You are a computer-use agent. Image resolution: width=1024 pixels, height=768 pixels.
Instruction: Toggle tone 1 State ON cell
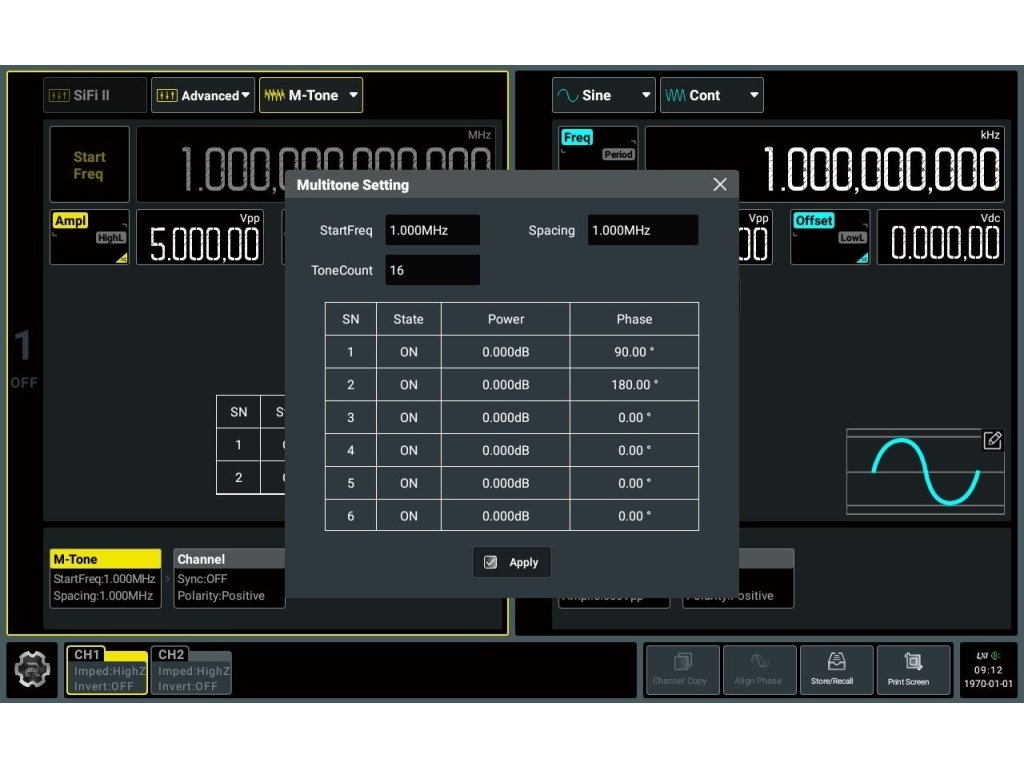pyautogui.click(x=408, y=352)
